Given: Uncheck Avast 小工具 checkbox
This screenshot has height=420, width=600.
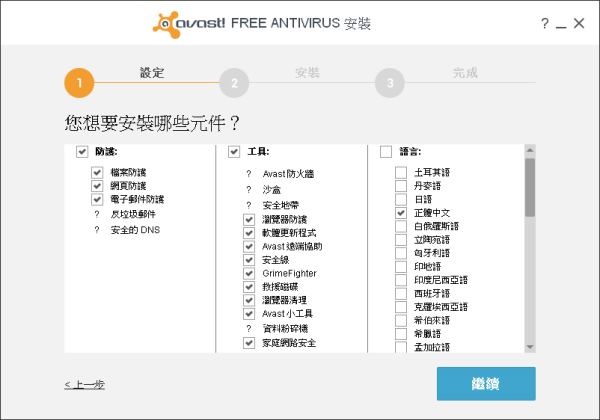Looking at the screenshot, I should tap(249, 314).
